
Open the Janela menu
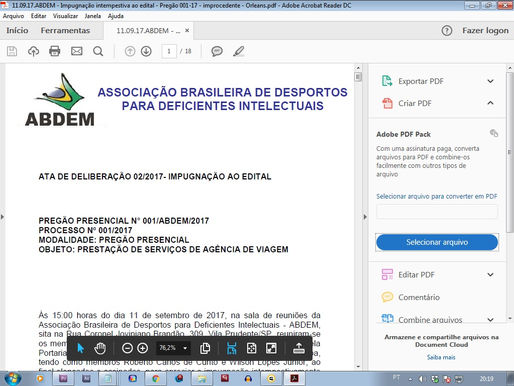(x=93, y=16)
